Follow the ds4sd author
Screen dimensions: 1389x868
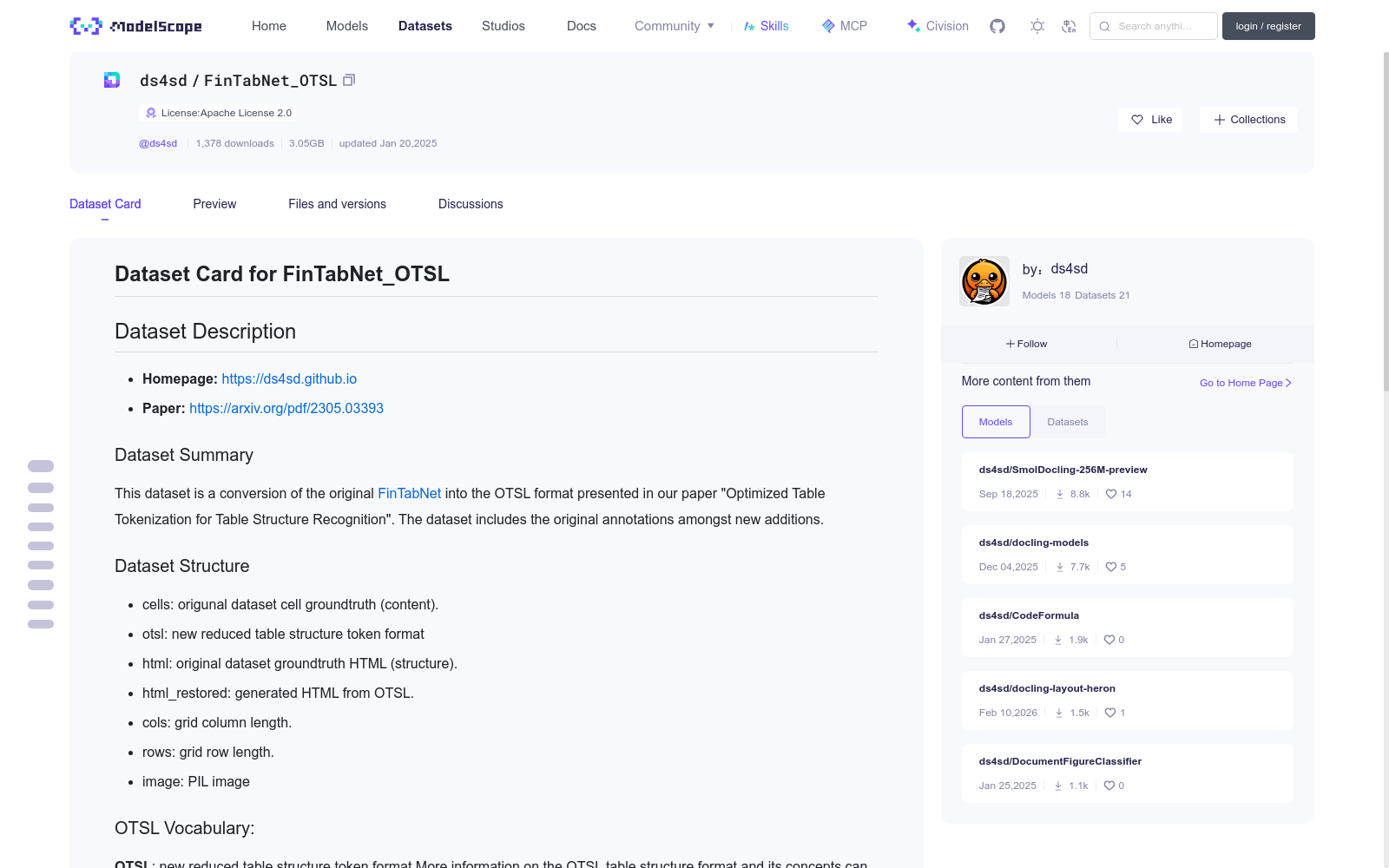tap(1026, 344)
